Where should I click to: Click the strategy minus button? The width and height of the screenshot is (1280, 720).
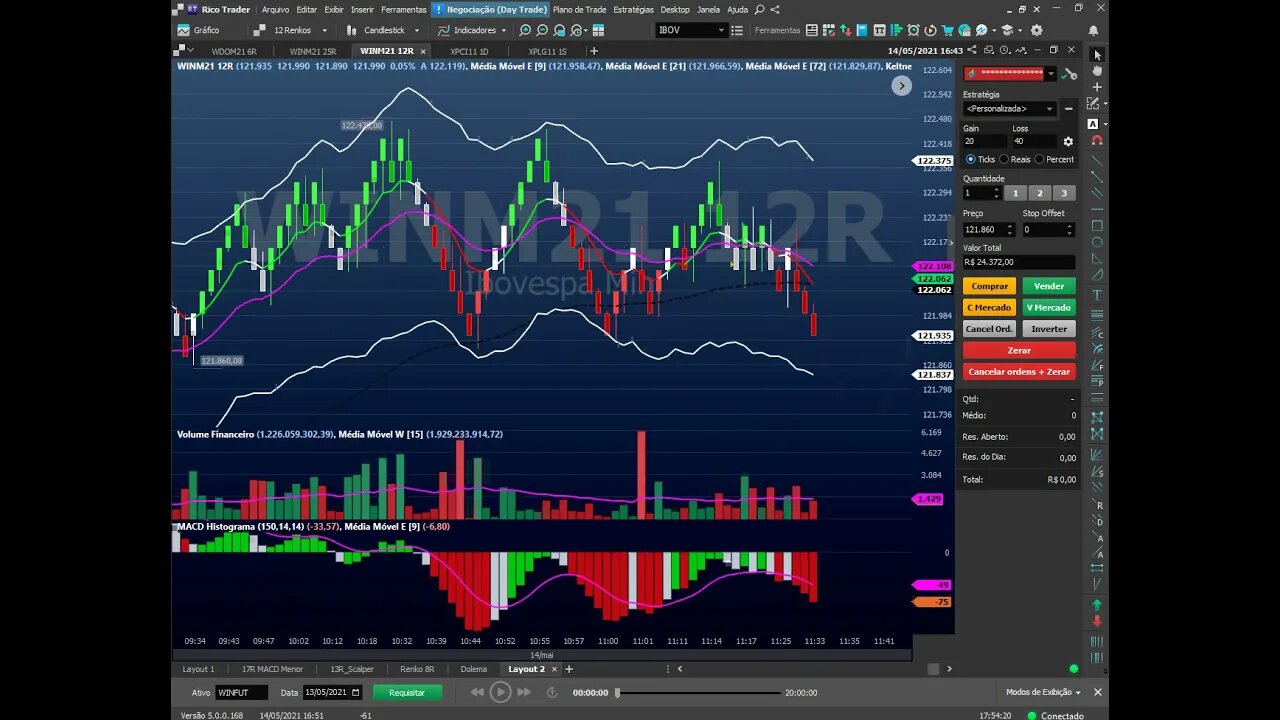click(1068, 108)
